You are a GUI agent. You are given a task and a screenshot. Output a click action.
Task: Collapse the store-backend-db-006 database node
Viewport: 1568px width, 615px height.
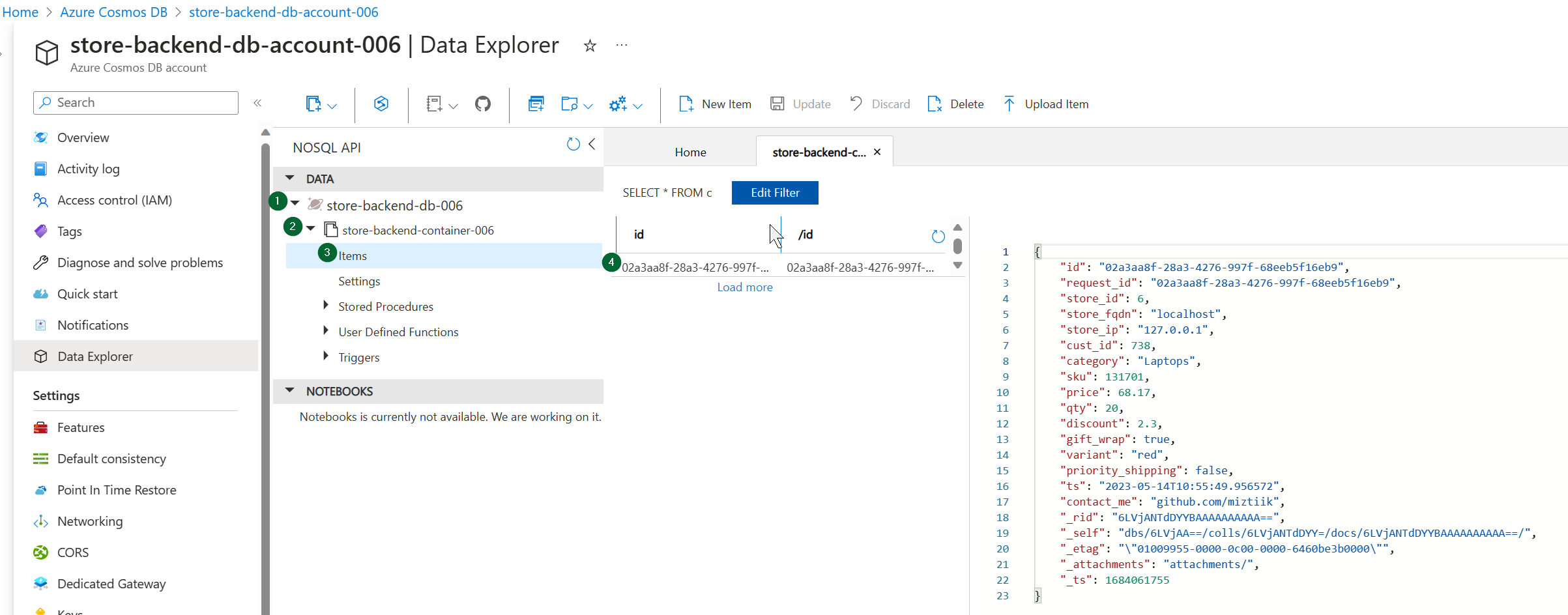pos(295,203)
